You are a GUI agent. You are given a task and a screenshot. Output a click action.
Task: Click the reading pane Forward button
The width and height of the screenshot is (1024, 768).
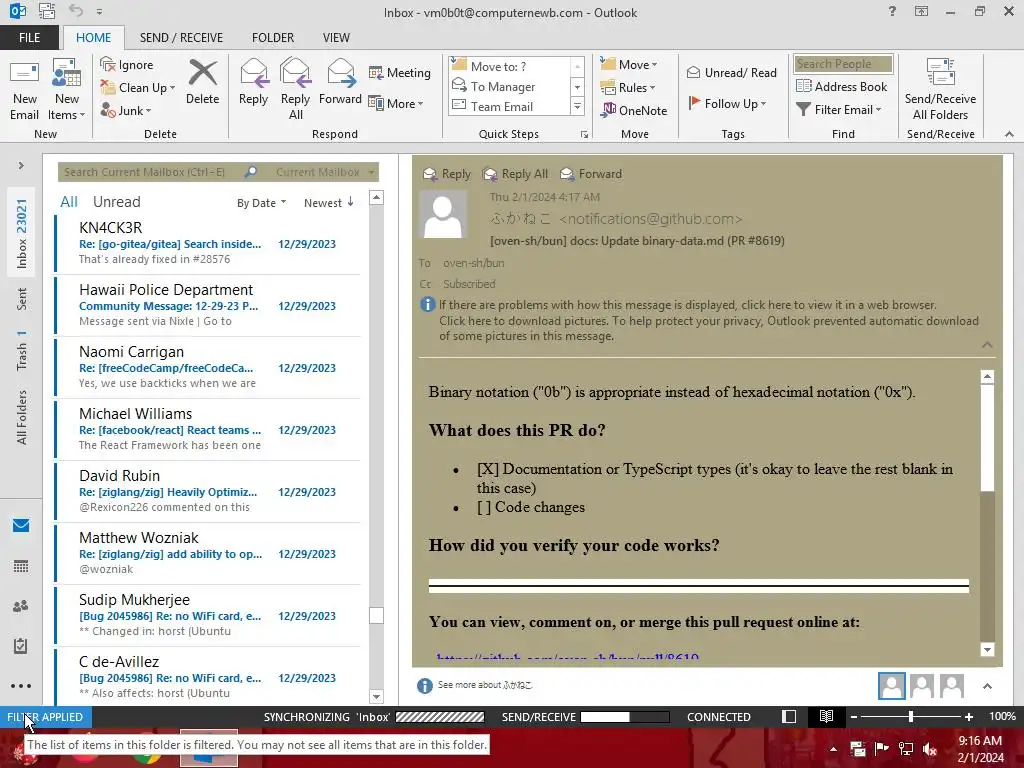pyautogui.click(x=591, y=174)
